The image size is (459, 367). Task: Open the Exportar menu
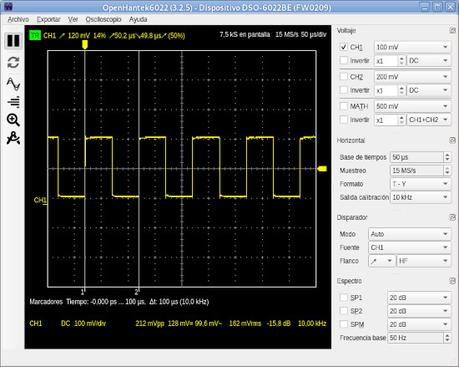[x=49, y=19]
